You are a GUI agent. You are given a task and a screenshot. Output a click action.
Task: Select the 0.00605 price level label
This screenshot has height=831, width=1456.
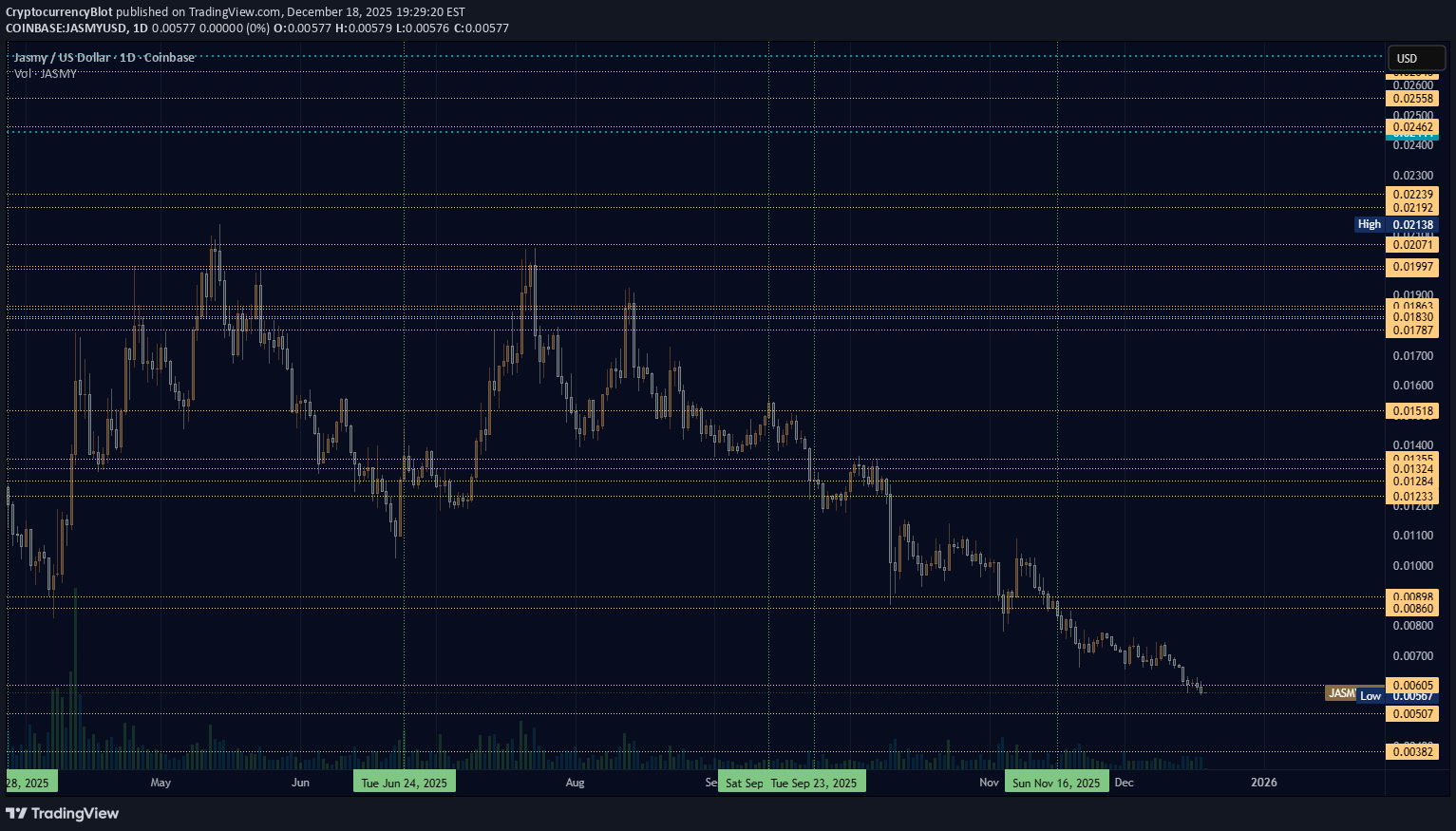click(x=1412, y=685)
